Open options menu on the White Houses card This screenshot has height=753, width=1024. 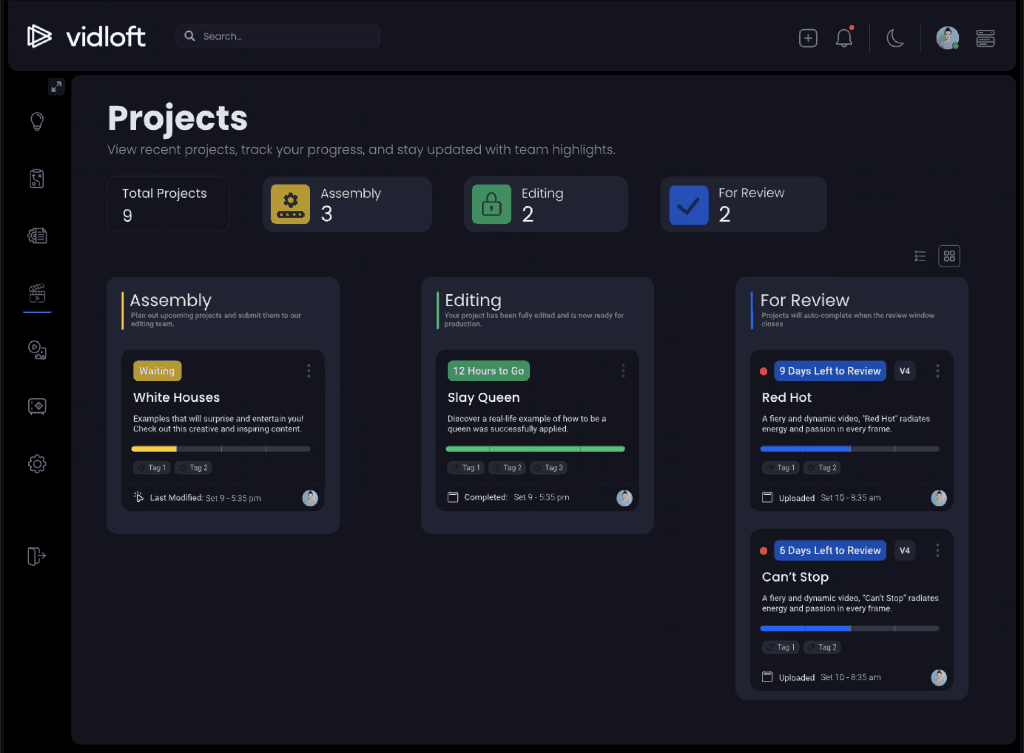[x=309, y=370]
